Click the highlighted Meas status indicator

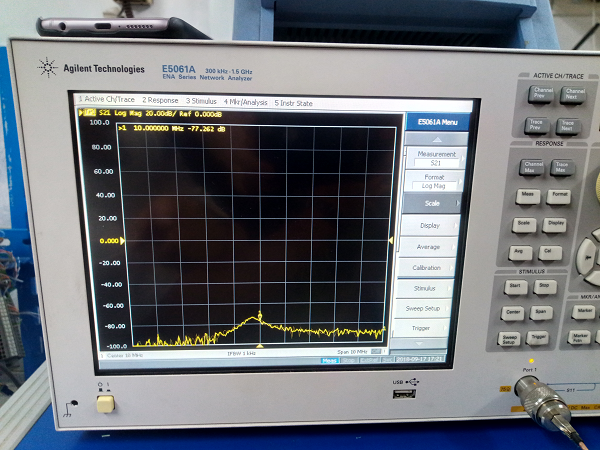pyautogui.click(x=329, y=360)
